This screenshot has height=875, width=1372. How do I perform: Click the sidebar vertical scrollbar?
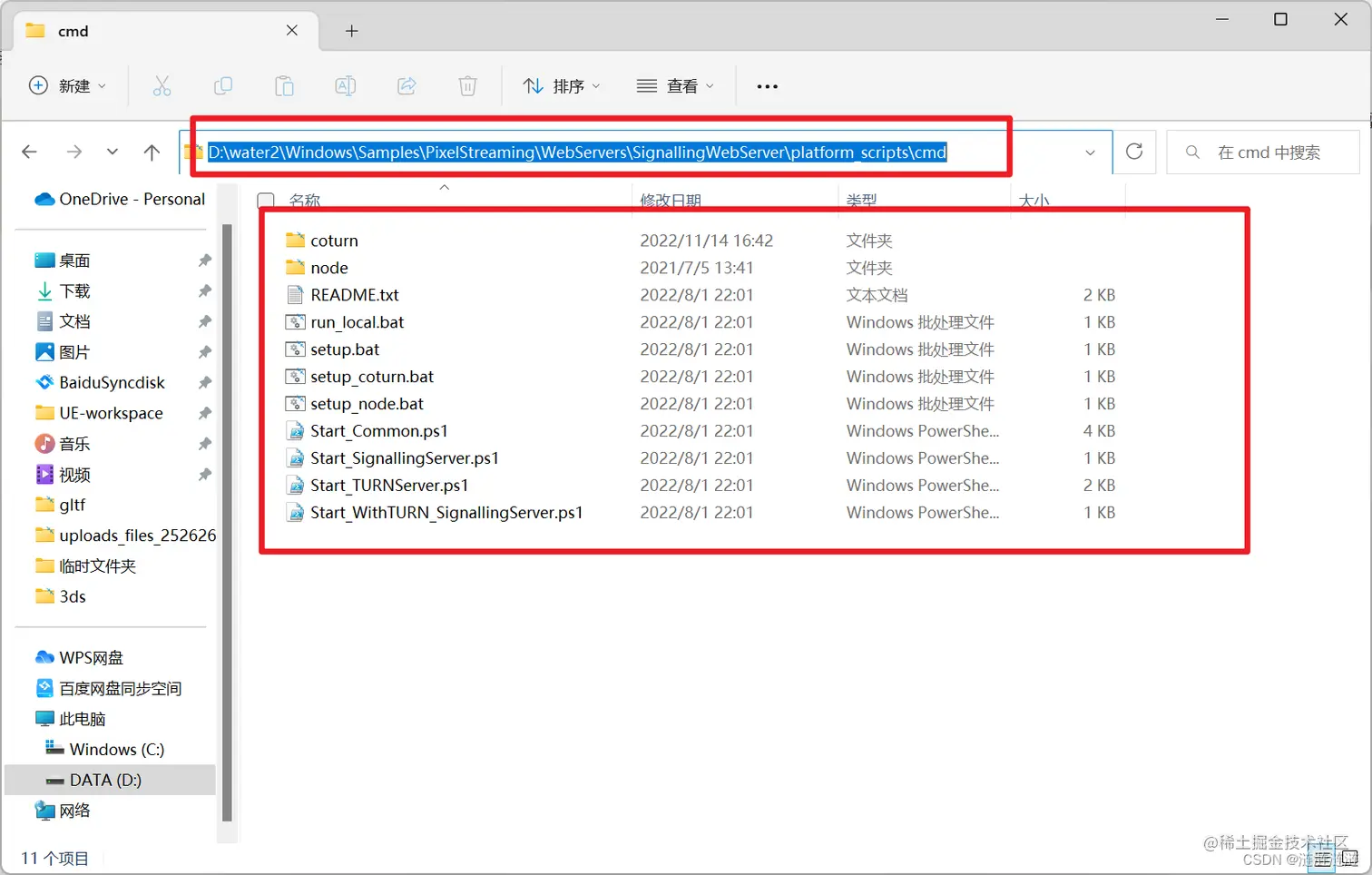point(227,522)
